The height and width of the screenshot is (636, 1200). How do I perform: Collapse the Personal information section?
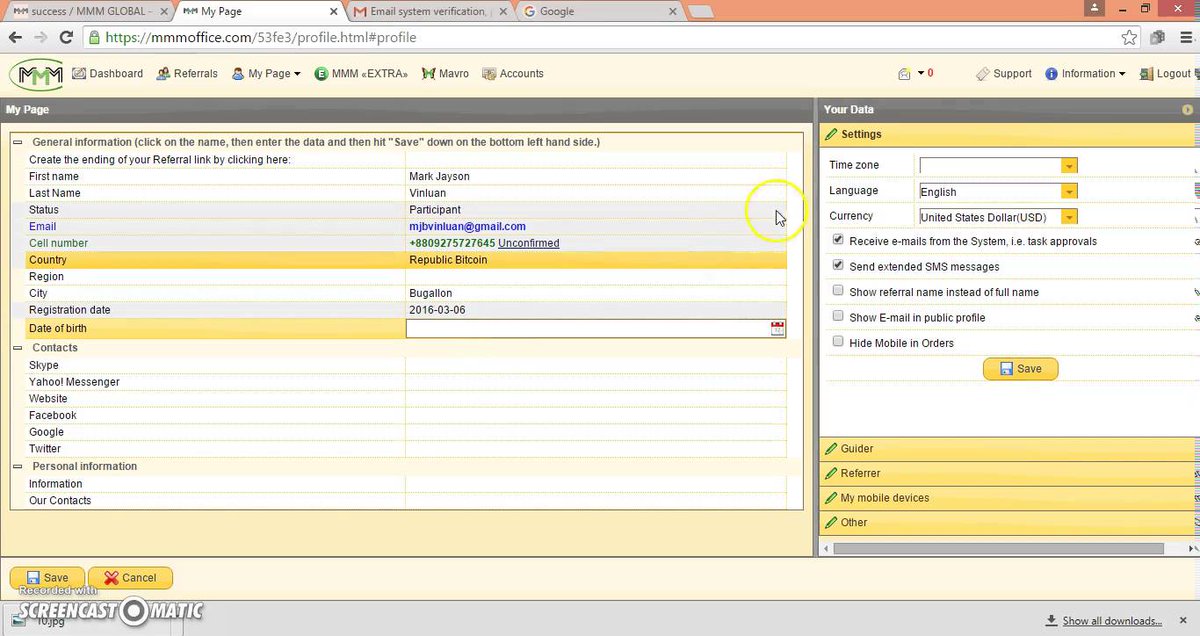tap(18, 467)
